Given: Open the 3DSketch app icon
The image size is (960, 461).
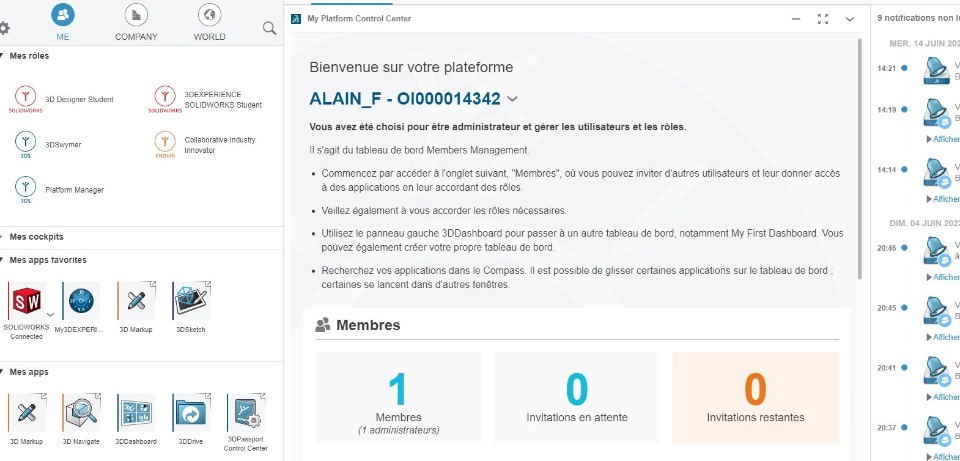Looking at the screenshot, I should point(190,302).
